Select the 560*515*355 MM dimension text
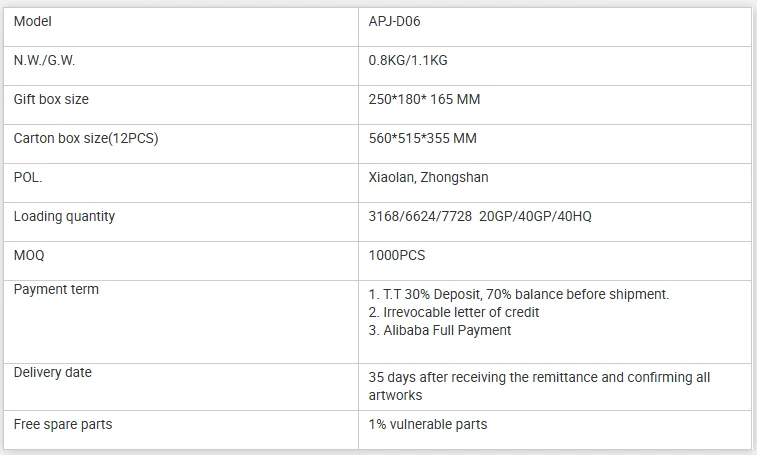Screen dimensions: 757x455 (x=422, y=138)
